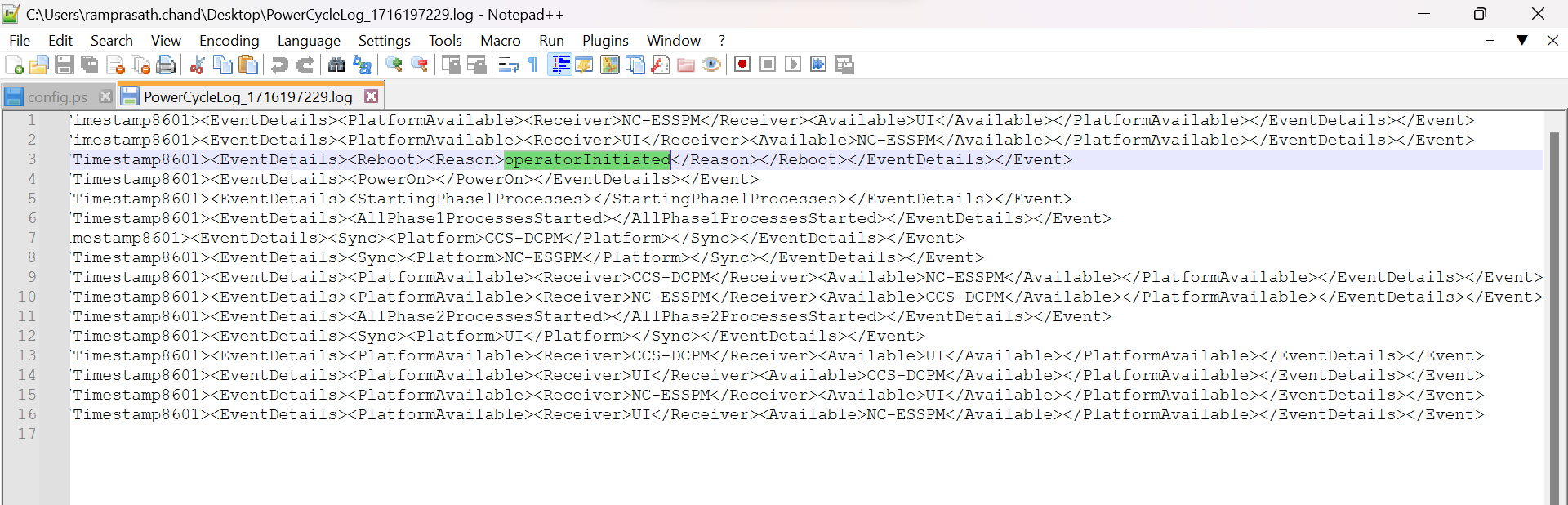Toggle Show All Characters pilcrow icon
This screenshot has width=1568, height=505.
click(x=533, y=65)
